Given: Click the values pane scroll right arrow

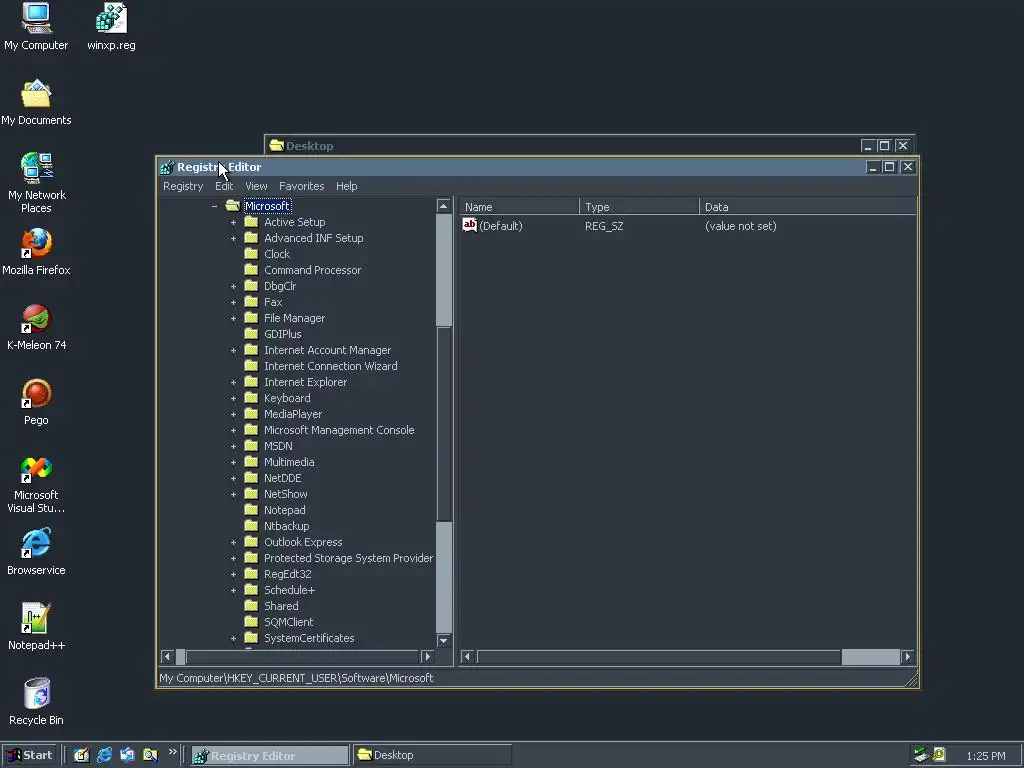Looking at the screenshot, I should click(x=908, y=656).
